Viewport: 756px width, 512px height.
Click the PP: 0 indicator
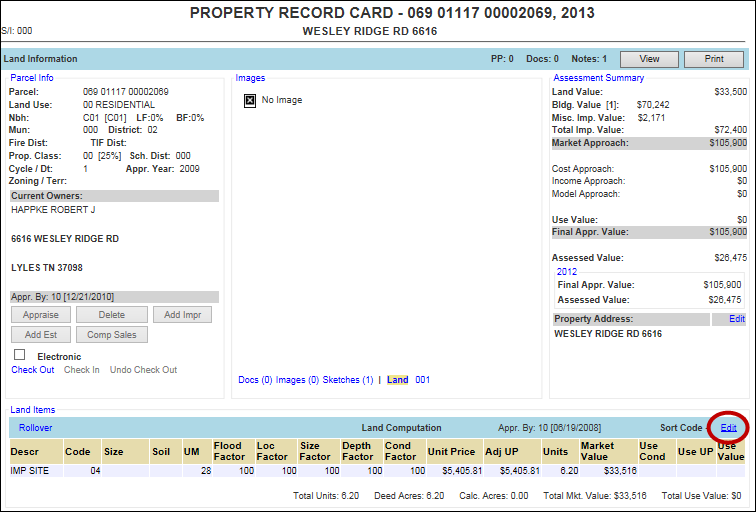click(502, 59)
